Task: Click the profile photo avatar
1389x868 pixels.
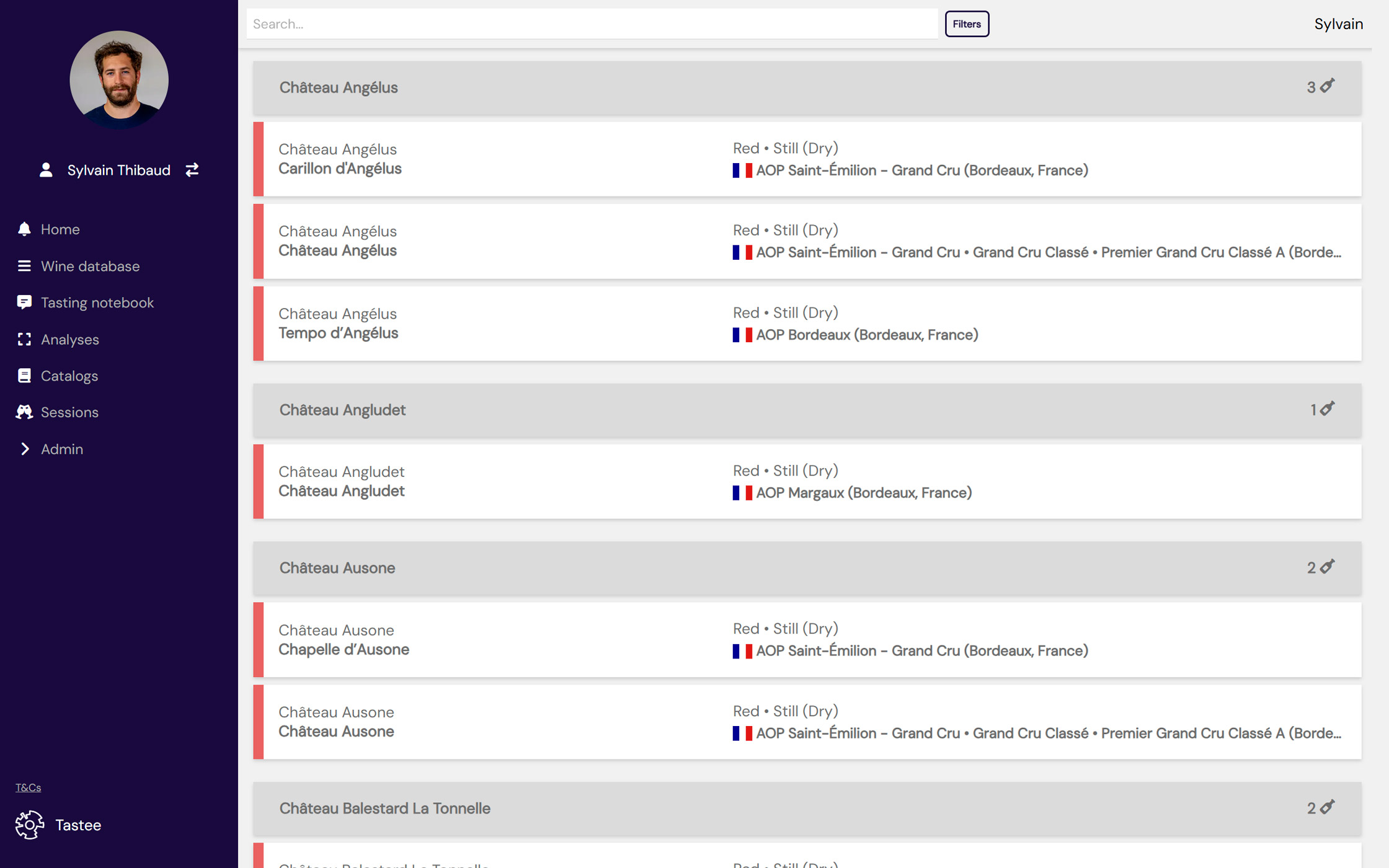Action: pos(119,81)
